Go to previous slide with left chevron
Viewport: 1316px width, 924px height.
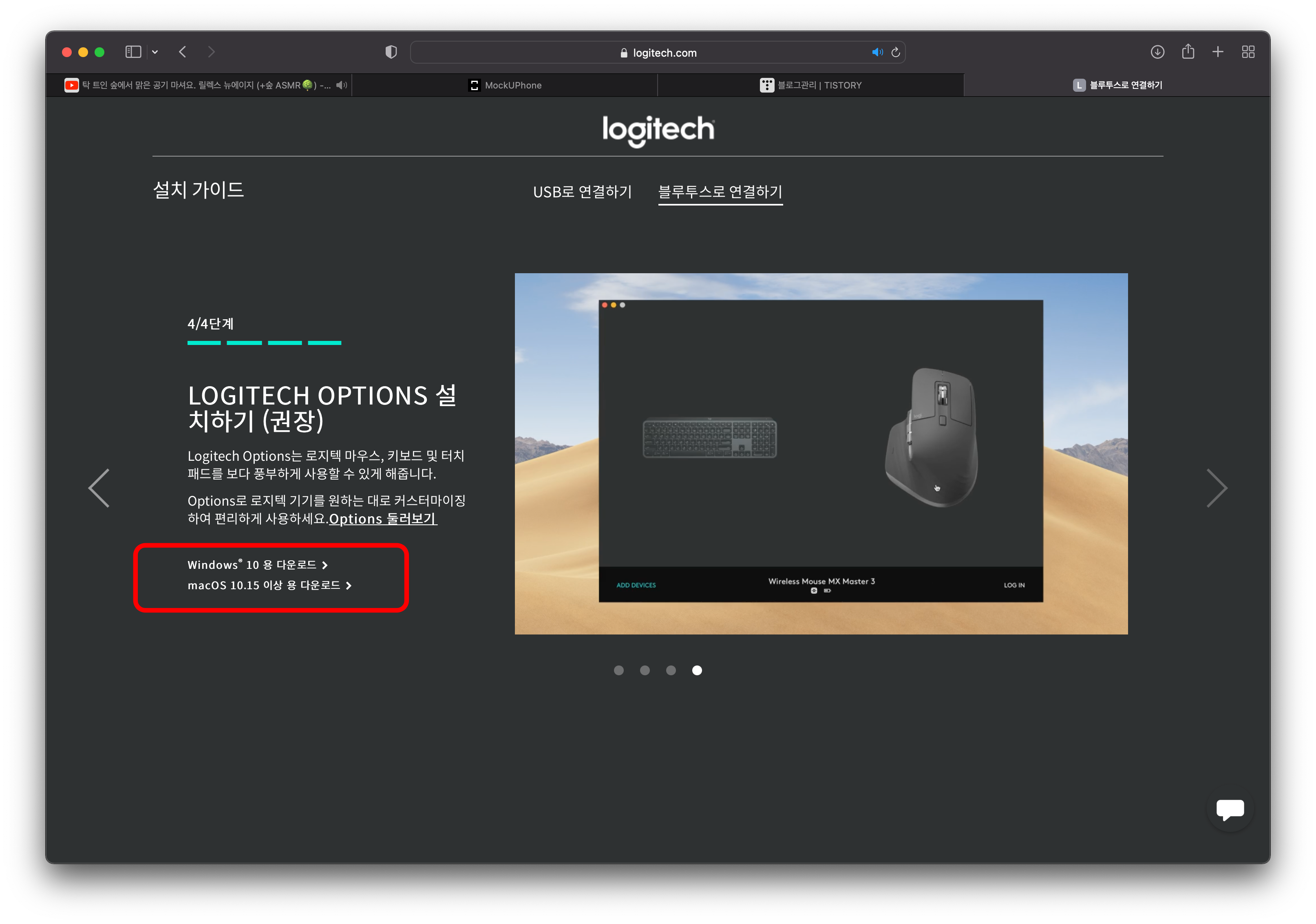click(x=99, y=488)
